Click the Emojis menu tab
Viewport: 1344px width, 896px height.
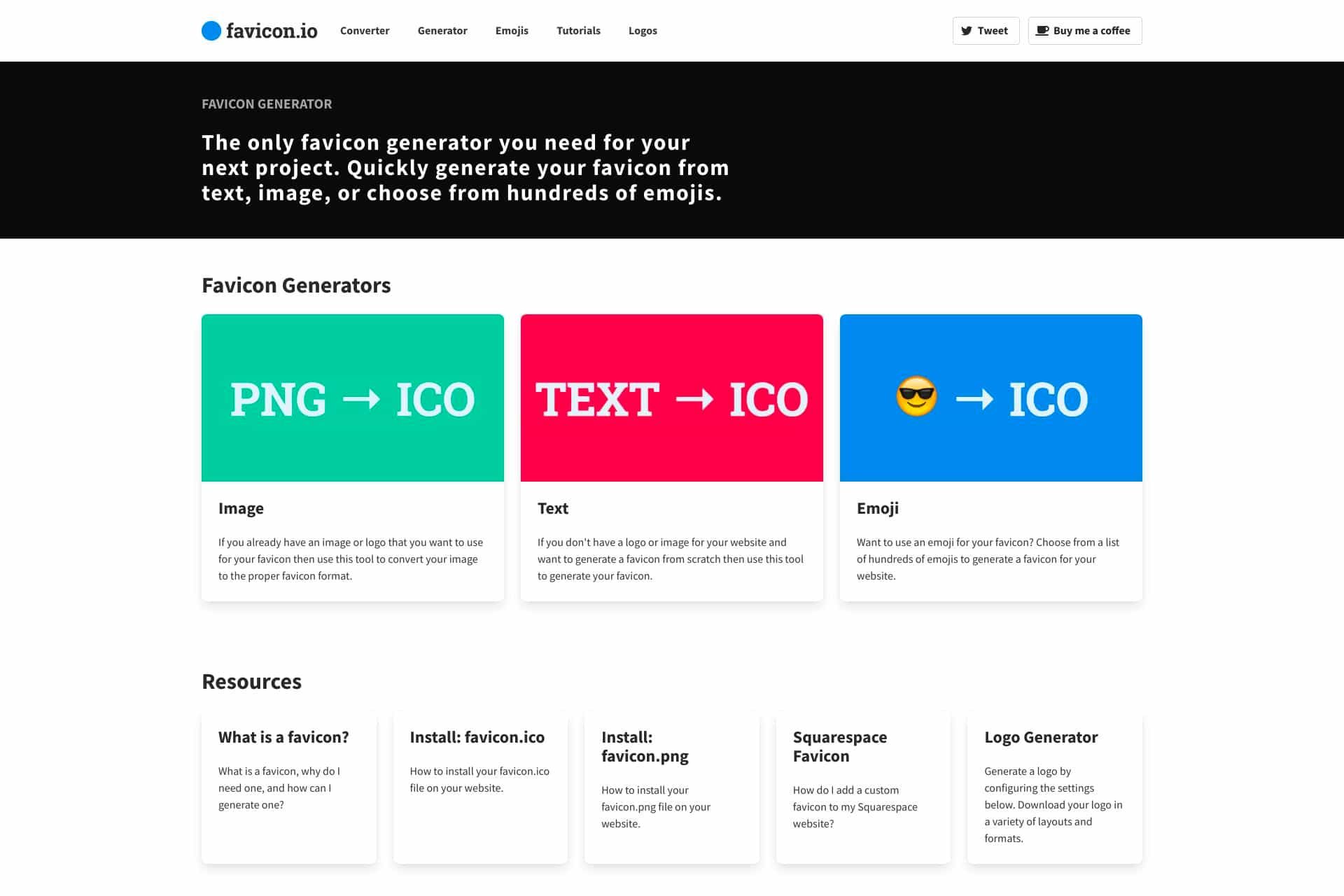click(511, 30)
